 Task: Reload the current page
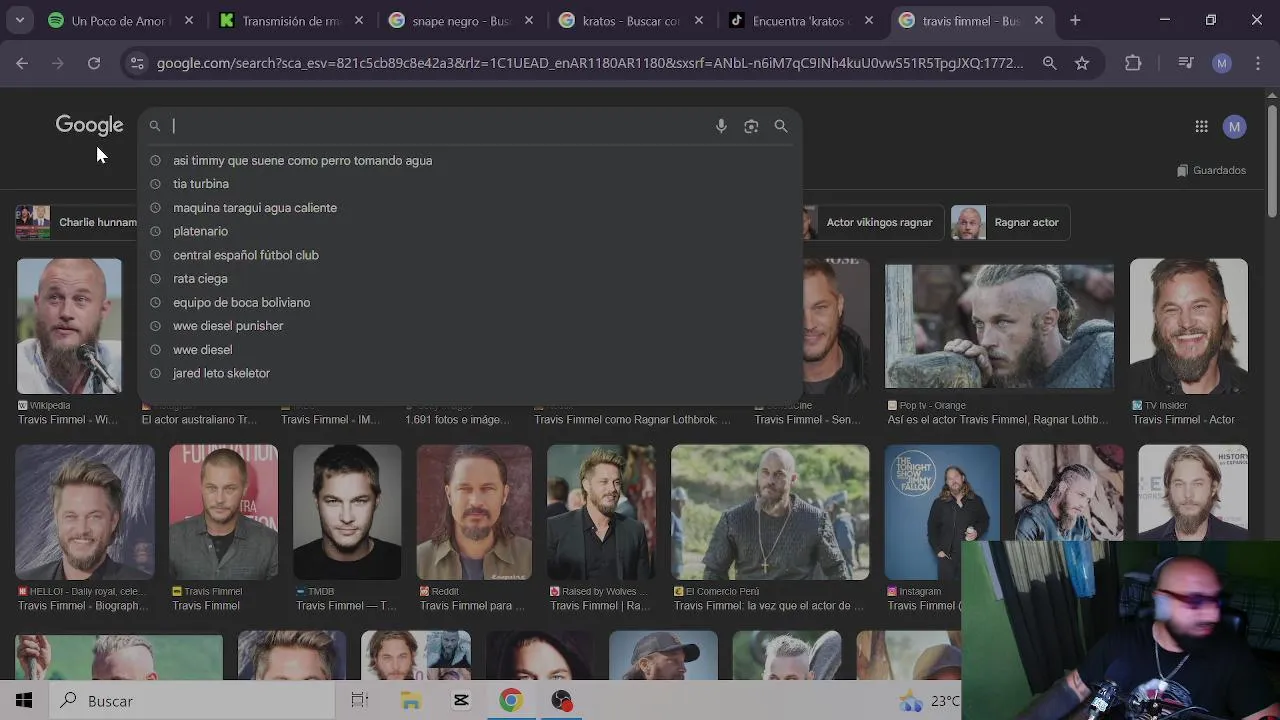pyautogui.click(x=94, y=63)
